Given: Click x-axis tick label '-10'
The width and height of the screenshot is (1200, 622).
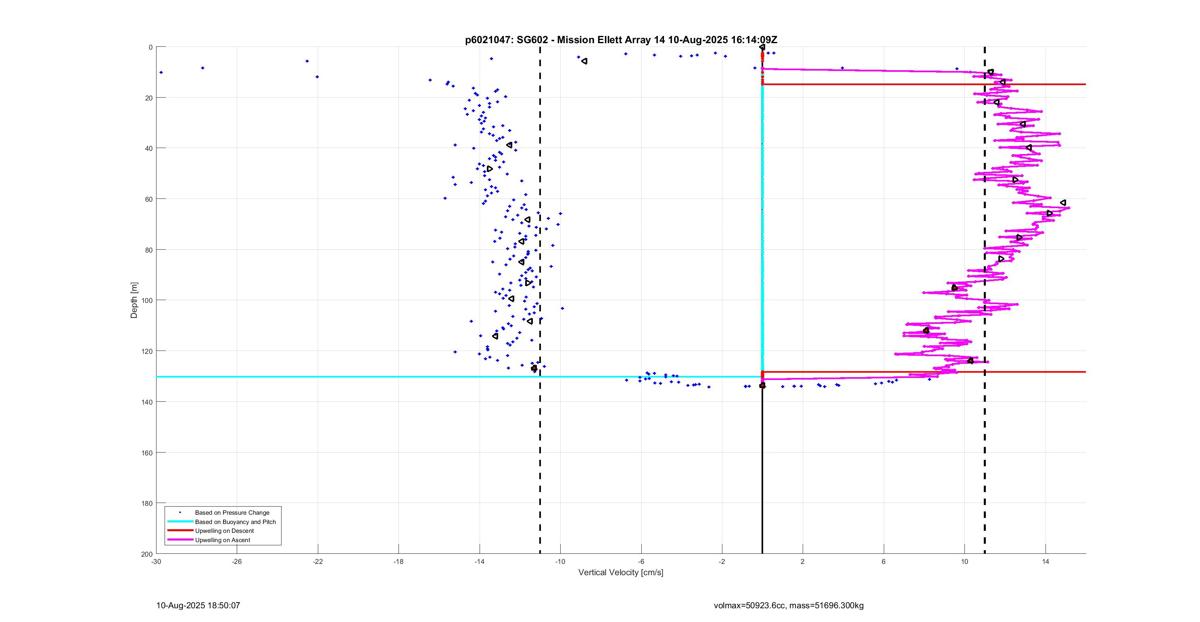Looking at the screenshot, I should coord(560,561).
